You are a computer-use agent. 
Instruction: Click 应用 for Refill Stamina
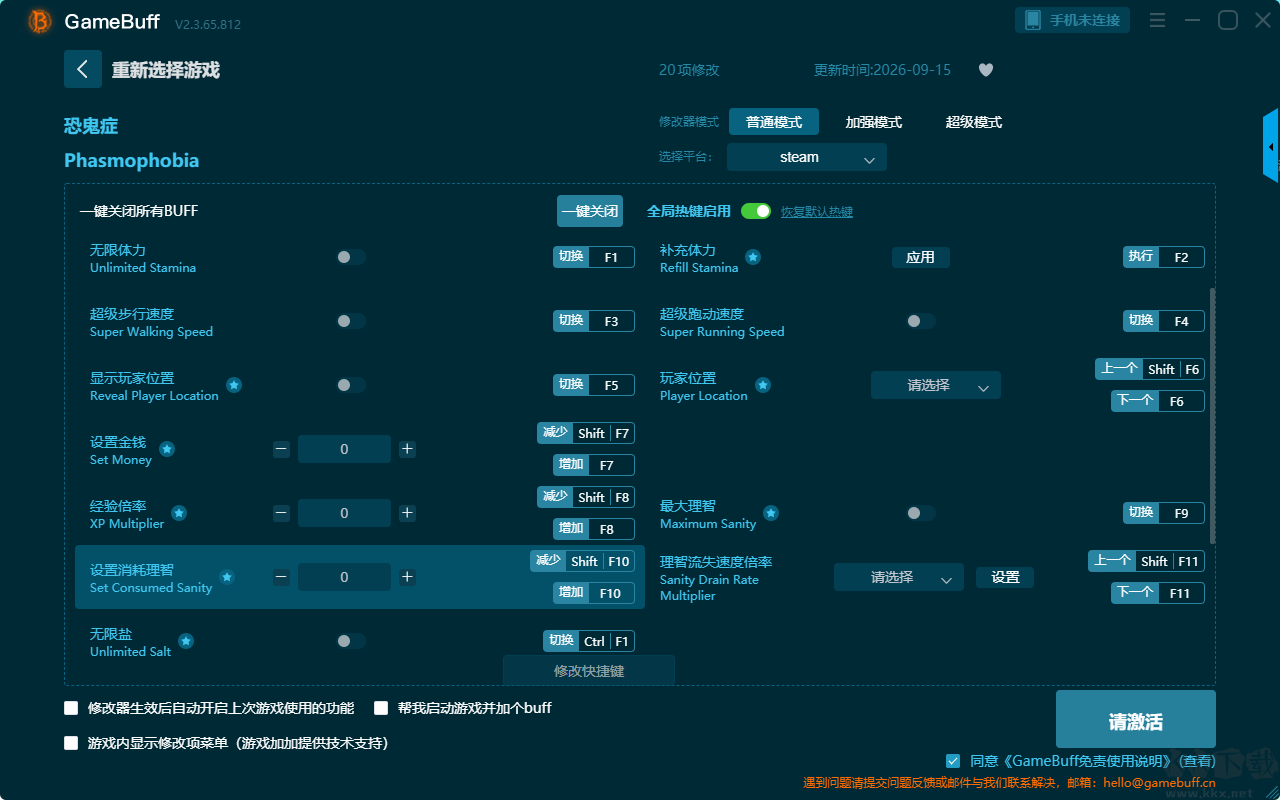[x=921, y=257]
